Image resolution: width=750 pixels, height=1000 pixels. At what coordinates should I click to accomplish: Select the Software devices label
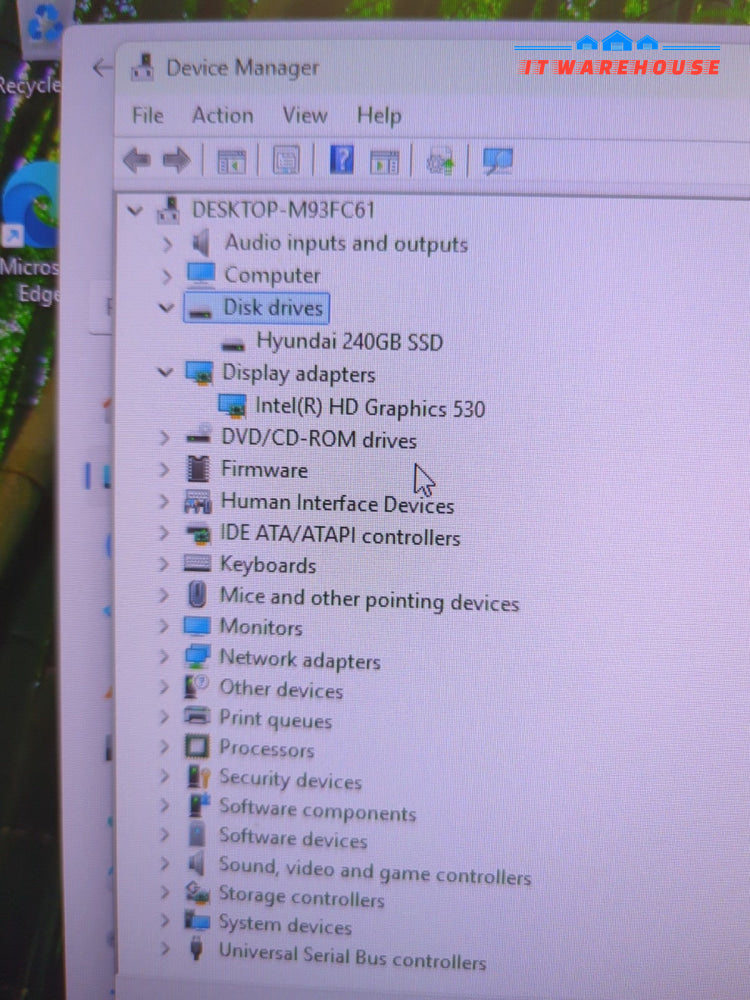(293, 837)
